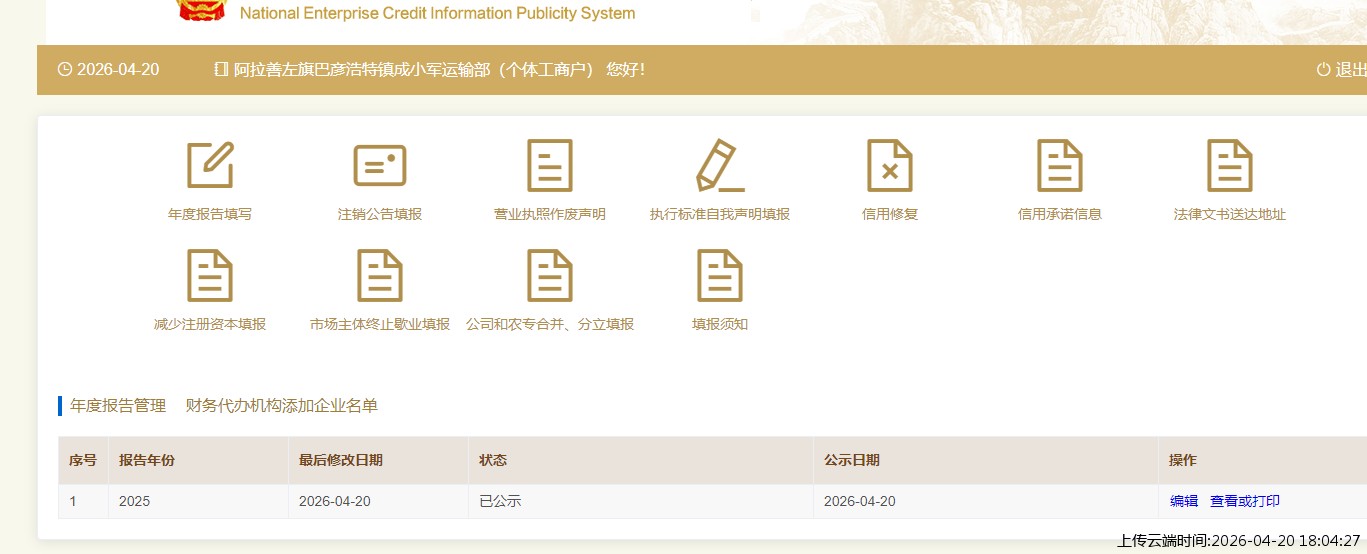Click the 注销公告填报 card icon

[380, 165]
